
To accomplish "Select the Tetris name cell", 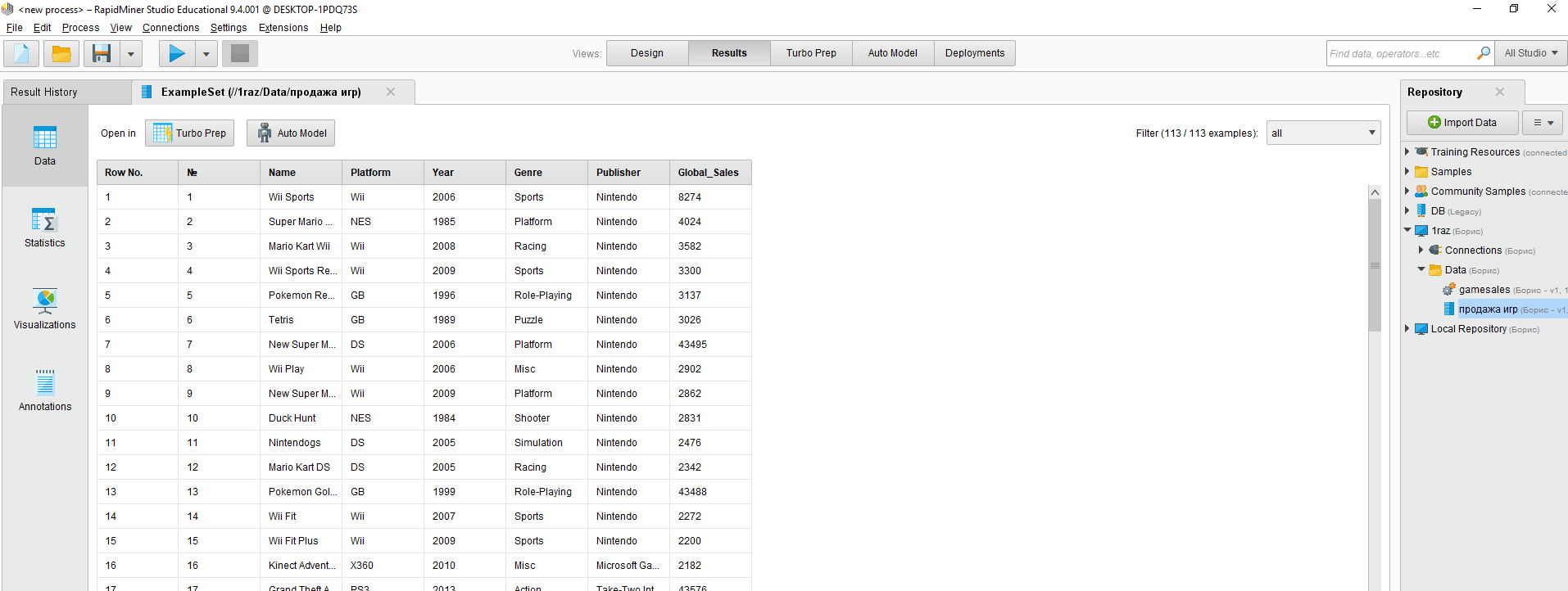I will pyautogui.click(x=301, y=320).
